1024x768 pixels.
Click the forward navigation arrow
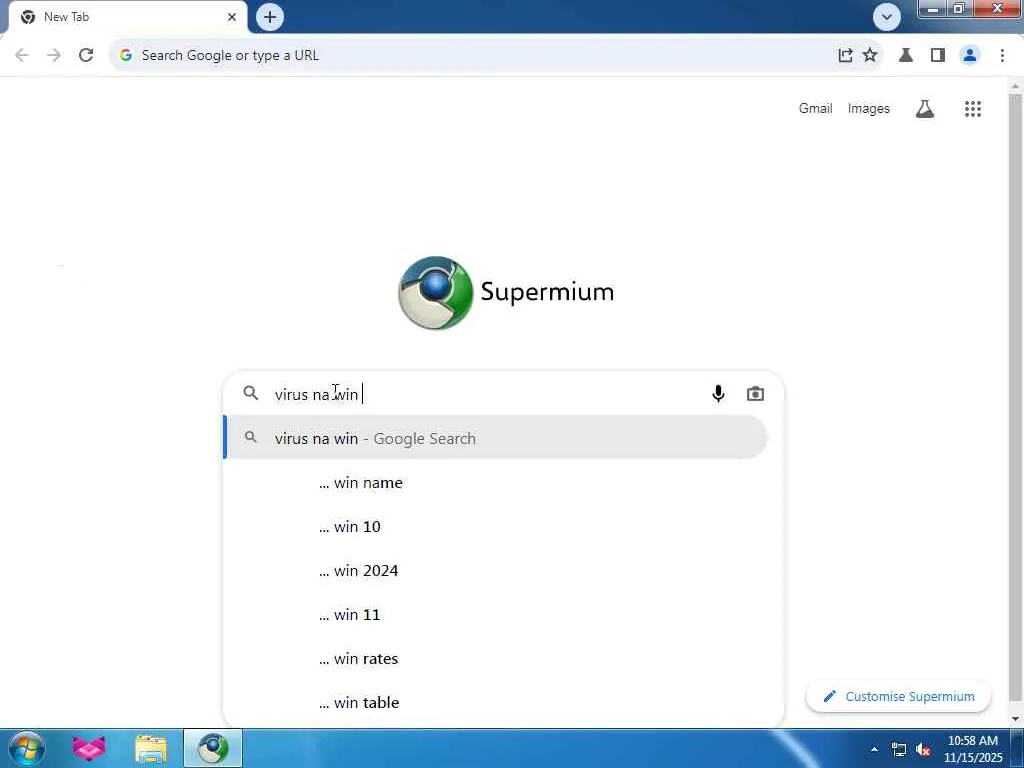pyautogui.click(x=54, y=56)
